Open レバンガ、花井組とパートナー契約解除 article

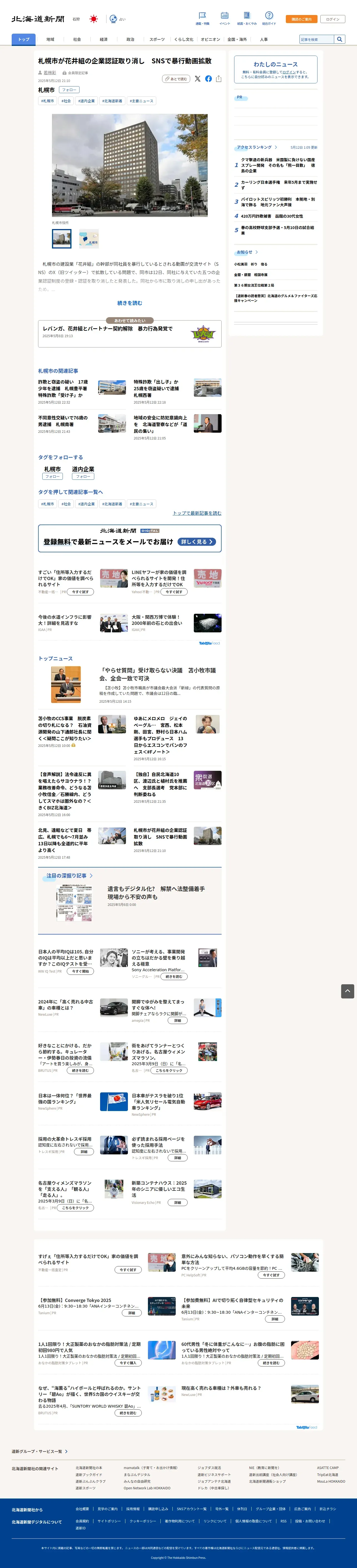pyautogui.click(x=107, y=329)
